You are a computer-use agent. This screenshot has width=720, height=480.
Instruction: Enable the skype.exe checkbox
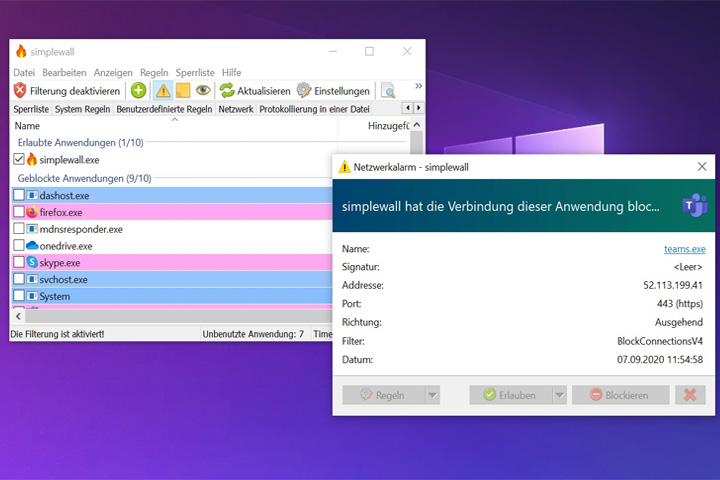tap(19, 262)
